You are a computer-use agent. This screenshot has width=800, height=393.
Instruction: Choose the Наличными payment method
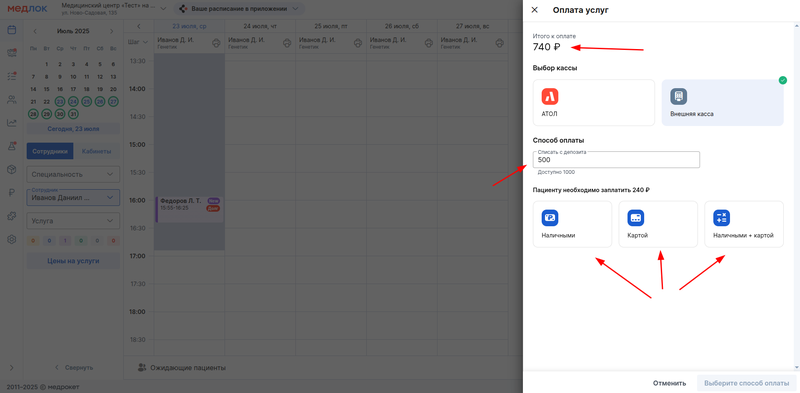572,224
